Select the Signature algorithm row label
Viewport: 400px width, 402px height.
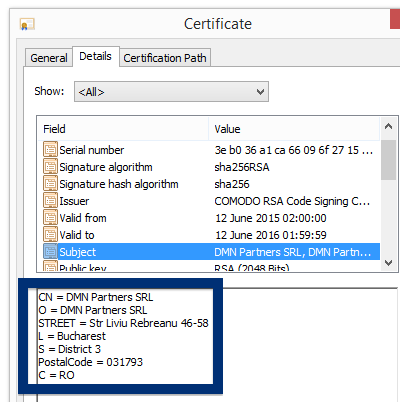coord(106,167)
